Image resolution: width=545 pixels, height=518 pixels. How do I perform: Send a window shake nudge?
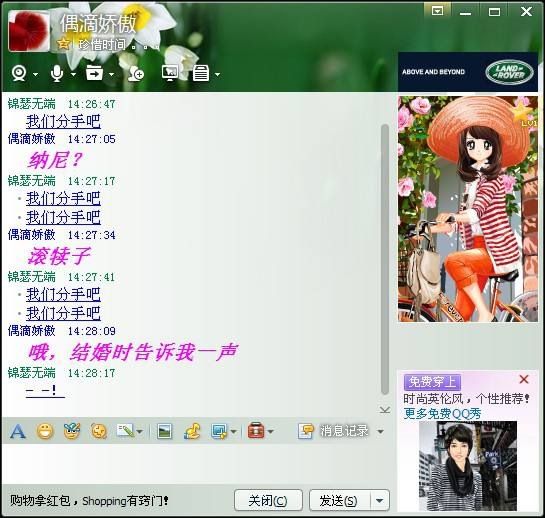(99, 431)
